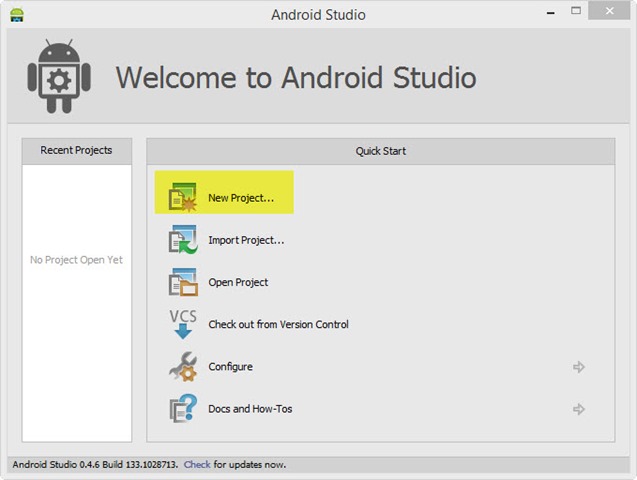Screen dimensions: 637x480
Task: Expand the Configure submenu arrow
Action: click(x=578, y=367)
